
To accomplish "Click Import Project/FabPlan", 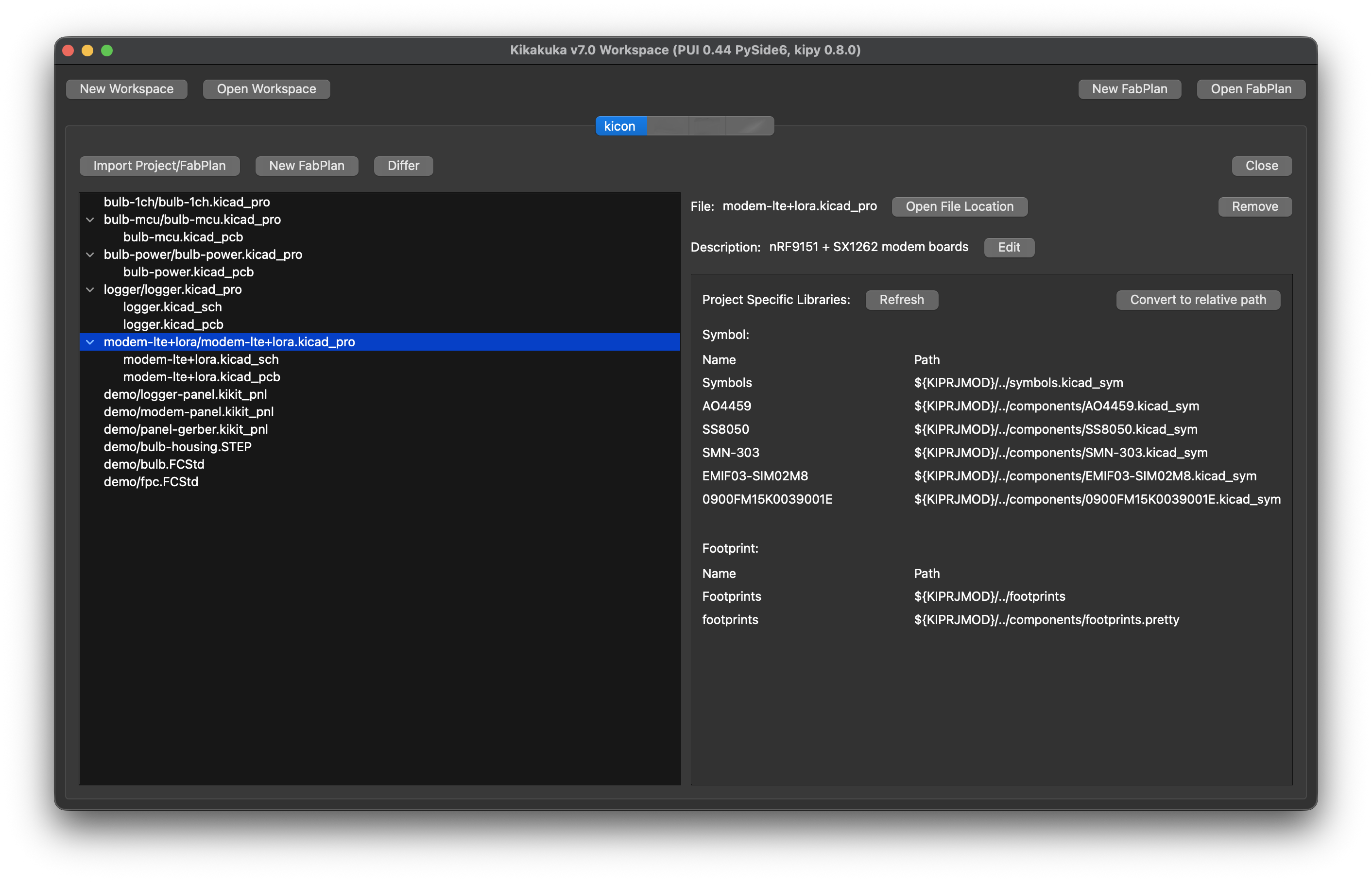I will click(x=159, y=166).
